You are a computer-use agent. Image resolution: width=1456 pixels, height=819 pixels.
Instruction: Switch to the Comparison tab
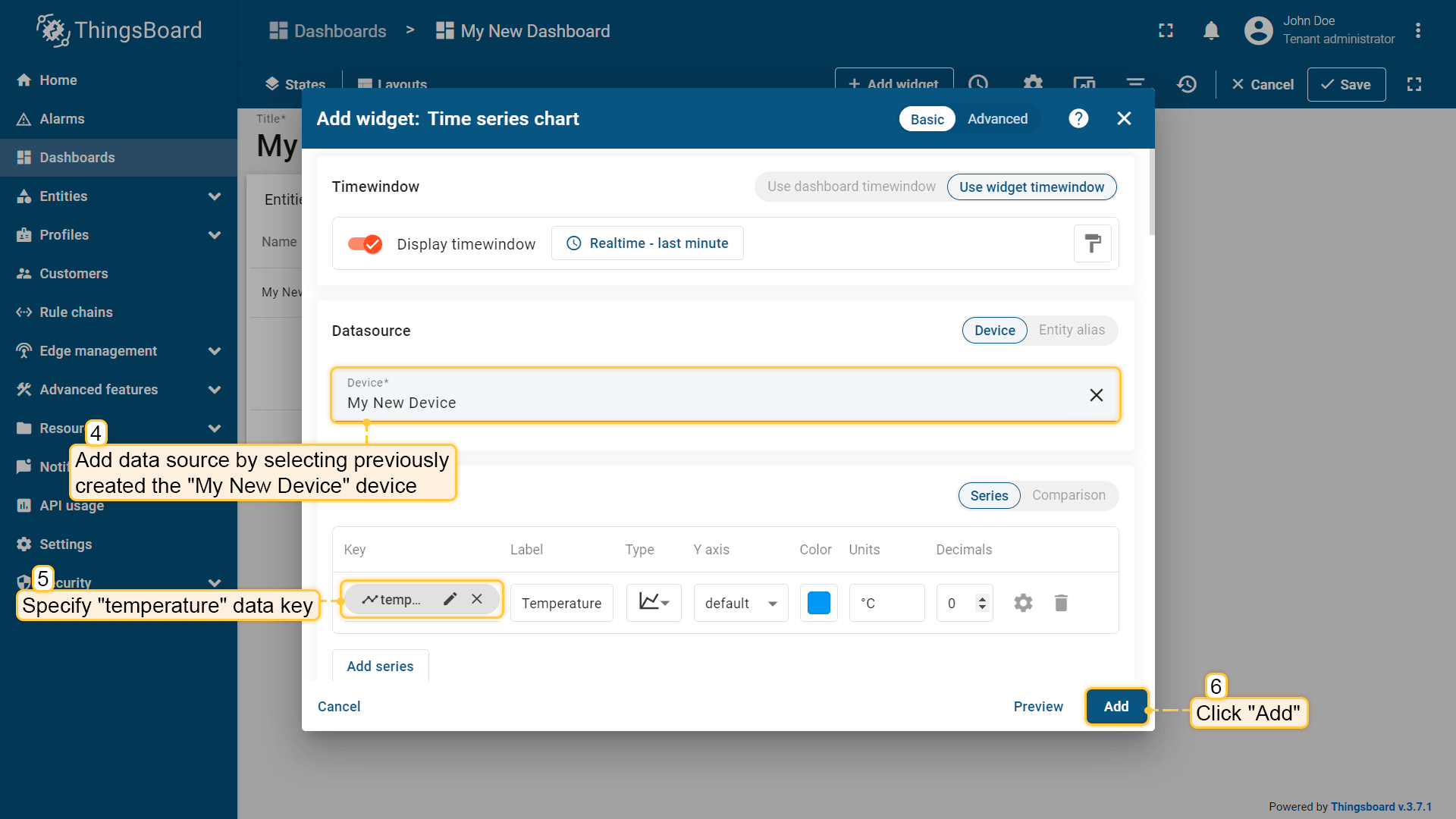[1068, 495]
